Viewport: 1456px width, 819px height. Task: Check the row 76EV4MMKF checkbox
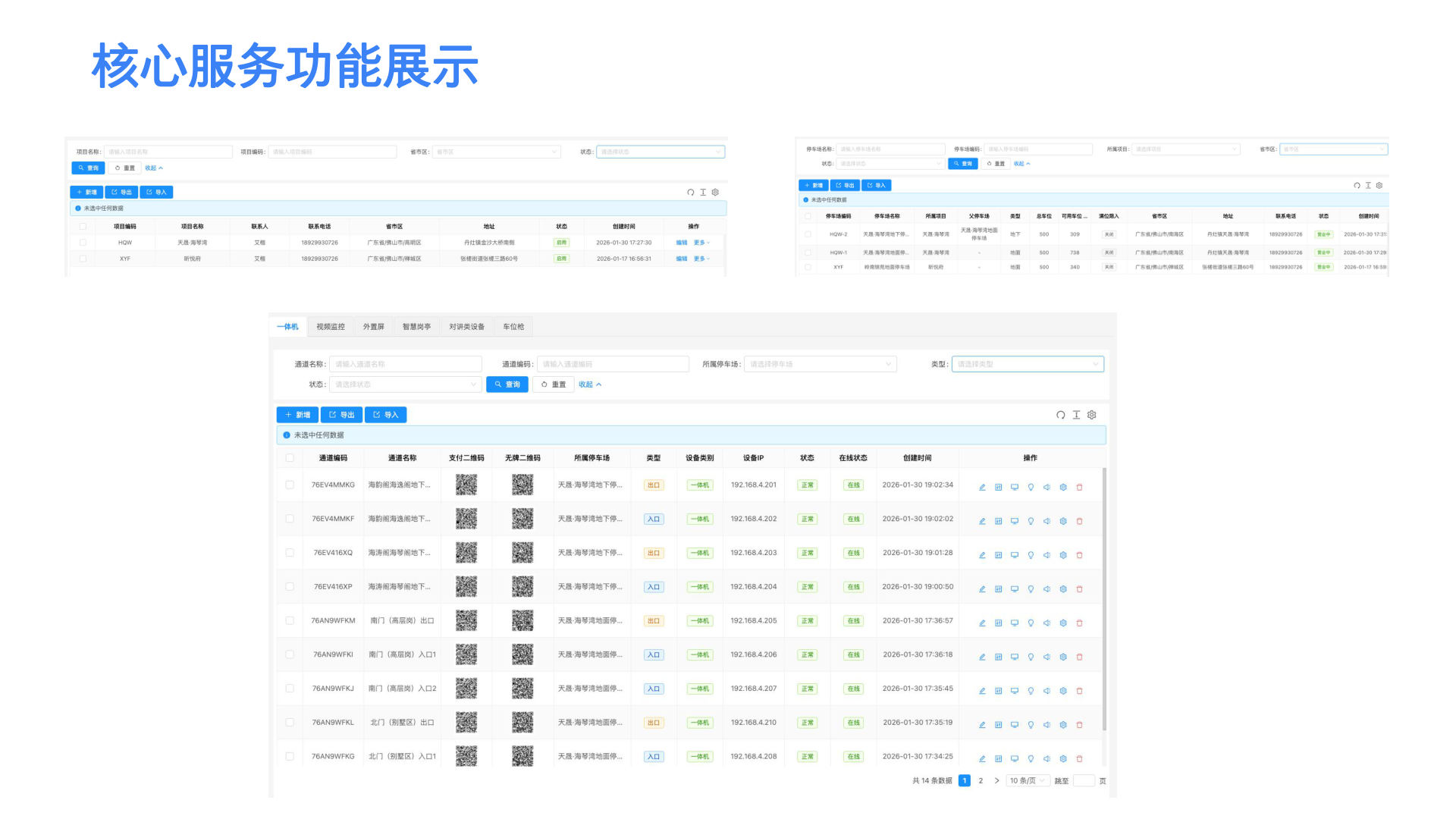pyautogui.click(x=290, y=519)
